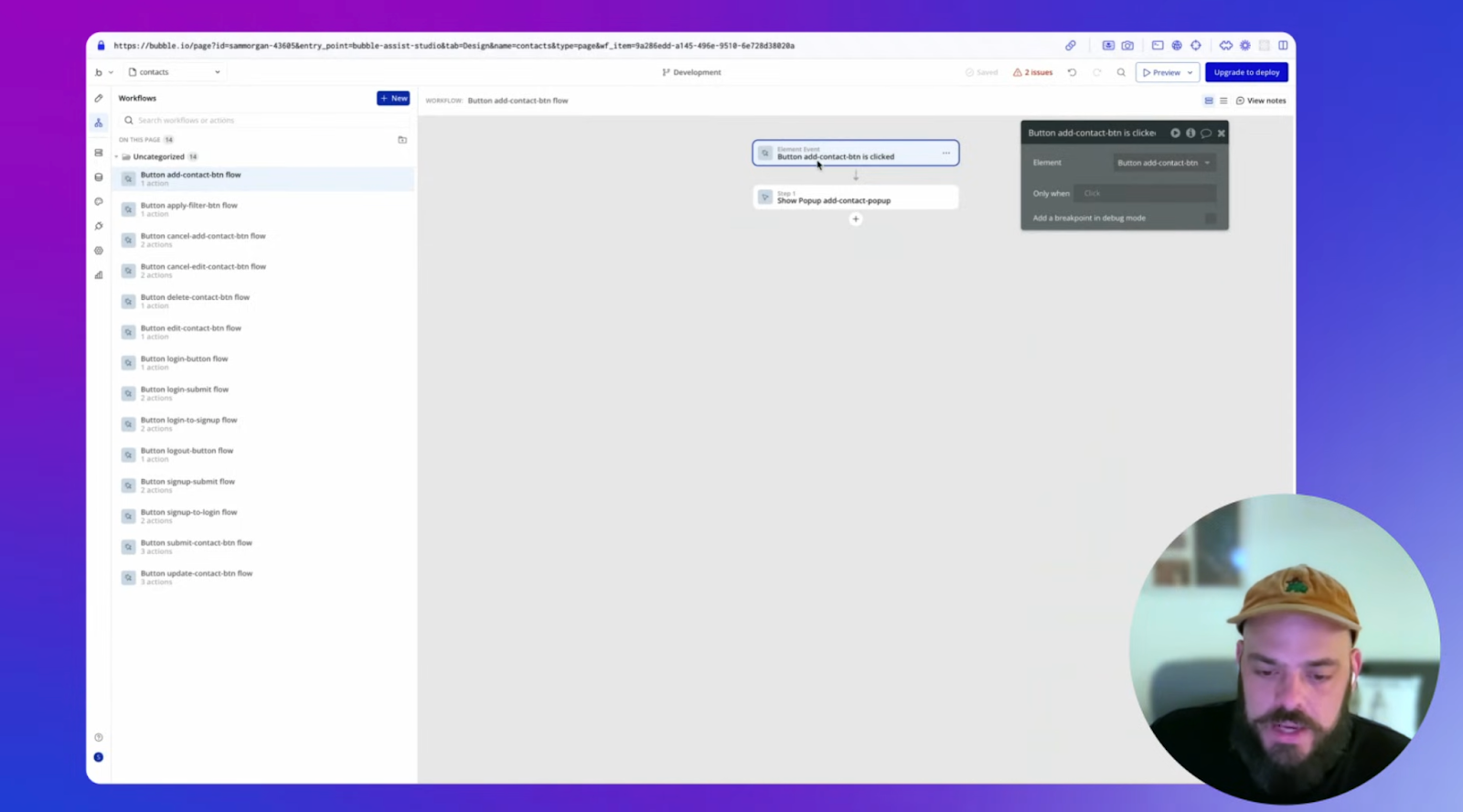Click the undo arrow in top bar
1463x812 pixels.
tap(1072, 72)
